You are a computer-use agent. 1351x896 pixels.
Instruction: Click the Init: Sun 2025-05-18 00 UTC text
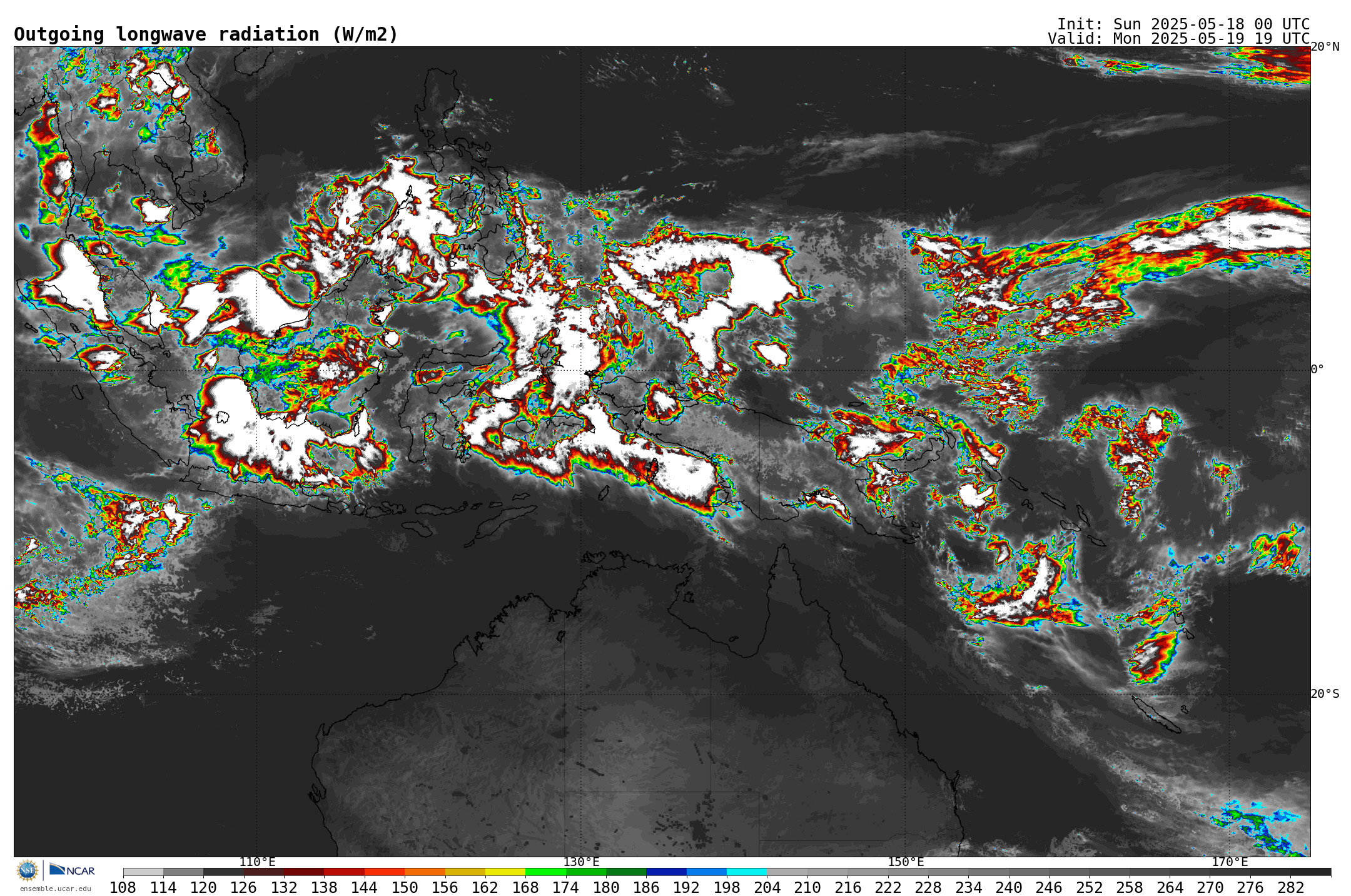(x=1183, y=24)
